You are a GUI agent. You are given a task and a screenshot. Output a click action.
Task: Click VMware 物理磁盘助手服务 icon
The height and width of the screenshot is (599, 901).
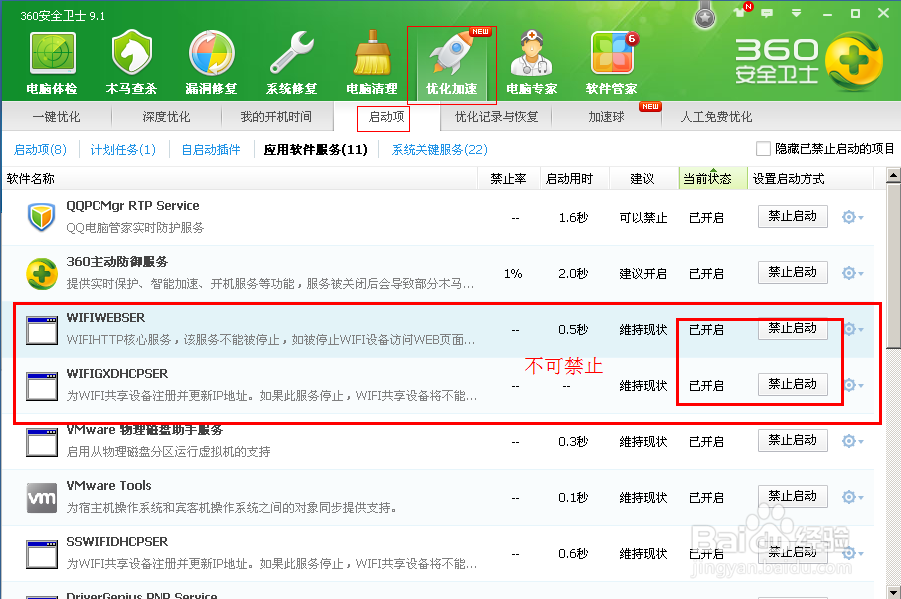(42, 442)
